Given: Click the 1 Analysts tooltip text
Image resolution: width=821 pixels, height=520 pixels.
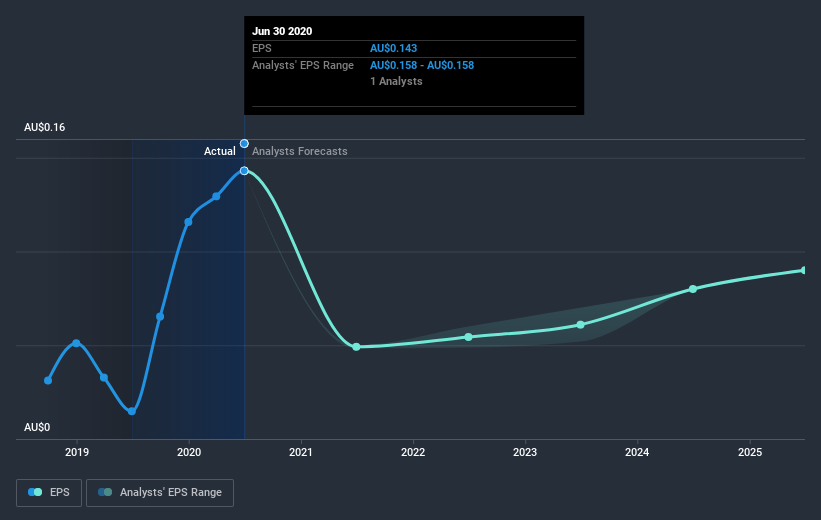Looking at the screenshot, I should [x=396, y=81].
